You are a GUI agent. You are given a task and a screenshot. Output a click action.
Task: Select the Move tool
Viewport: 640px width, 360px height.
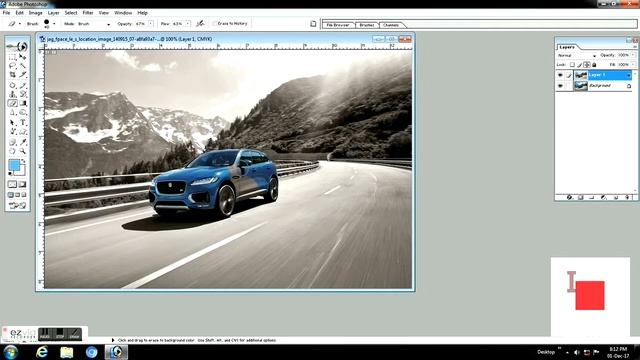click(x=23, y=57)
